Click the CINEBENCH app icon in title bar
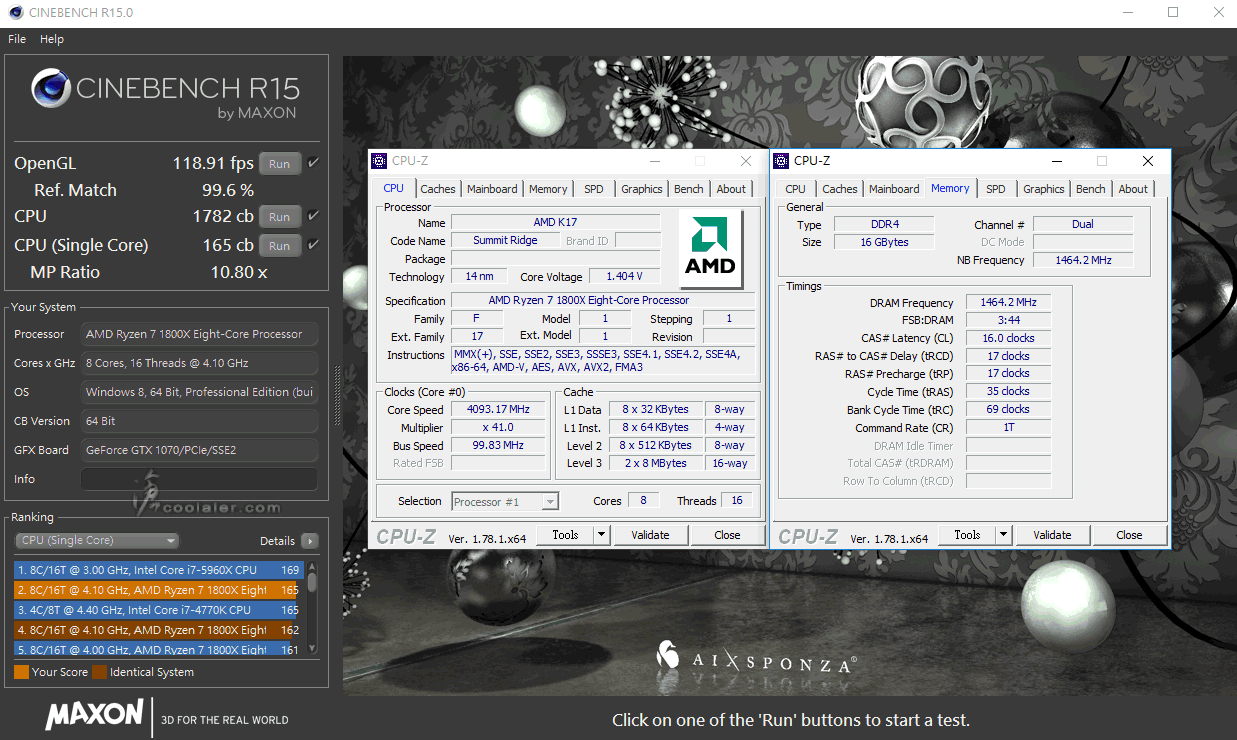The image size is (1237, 740). coord(14,13)
